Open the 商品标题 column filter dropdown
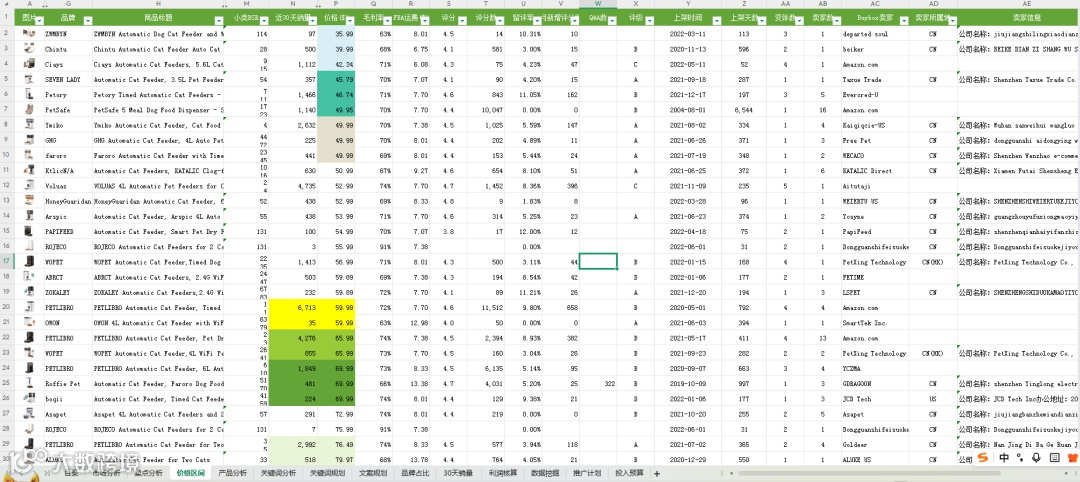Image resolution: width=1080 pixels, height=482 pixels. pos(219,21)
